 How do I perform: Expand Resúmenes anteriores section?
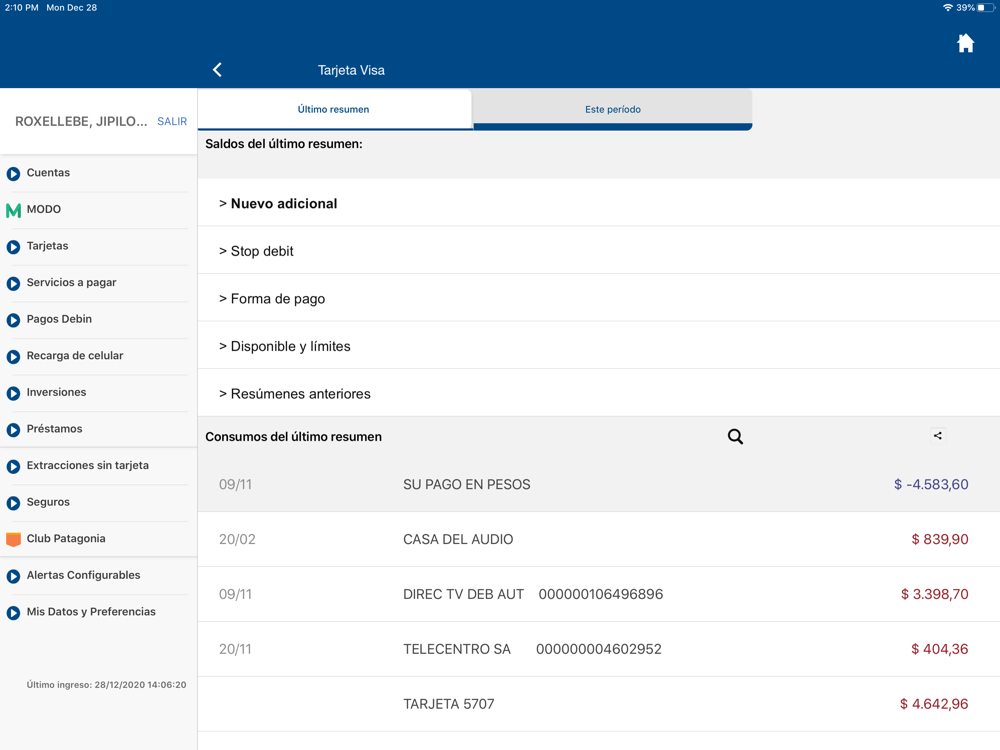pos(598,393)
